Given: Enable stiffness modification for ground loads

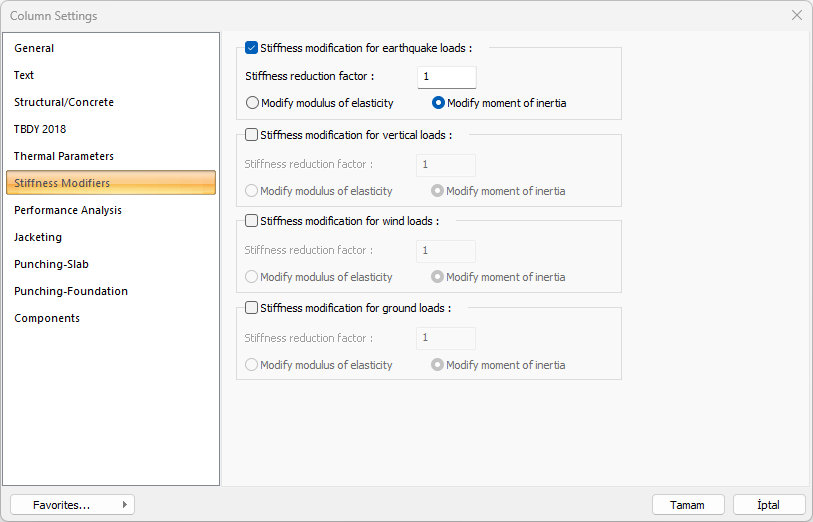Looking at the screenshot, I should [x=252, y=308].
